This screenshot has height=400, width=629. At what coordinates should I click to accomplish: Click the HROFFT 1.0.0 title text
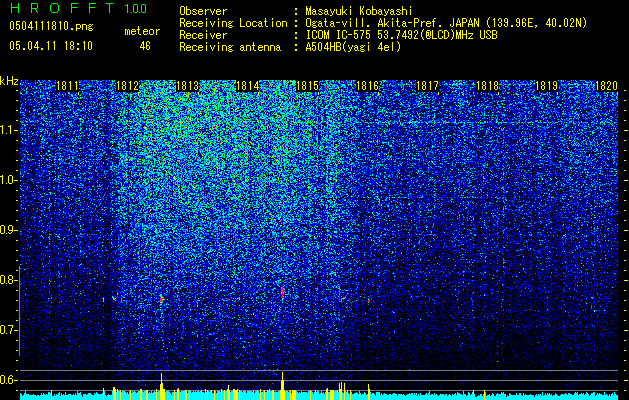tap(78, 8)
